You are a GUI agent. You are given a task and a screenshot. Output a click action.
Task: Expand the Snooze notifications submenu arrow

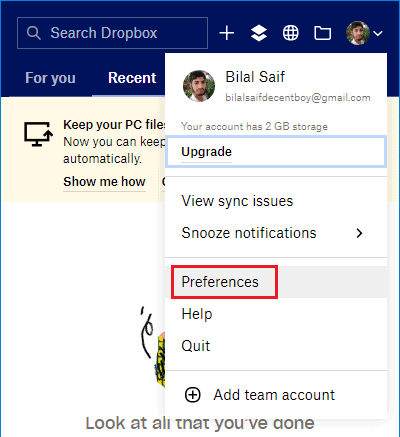point(359,233)
